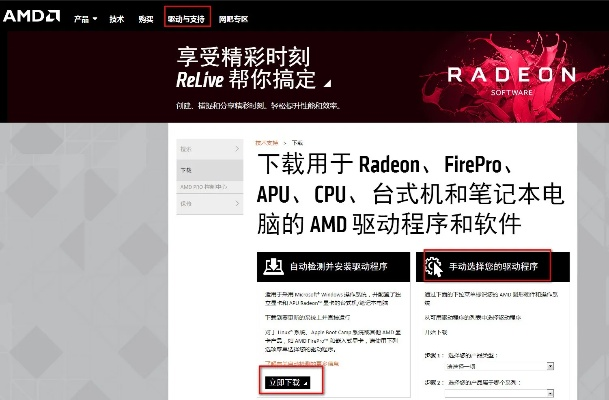Viewport: 609px width, 400px height.
Task: Click the manual select gear cursor icon
Action: 437,267
